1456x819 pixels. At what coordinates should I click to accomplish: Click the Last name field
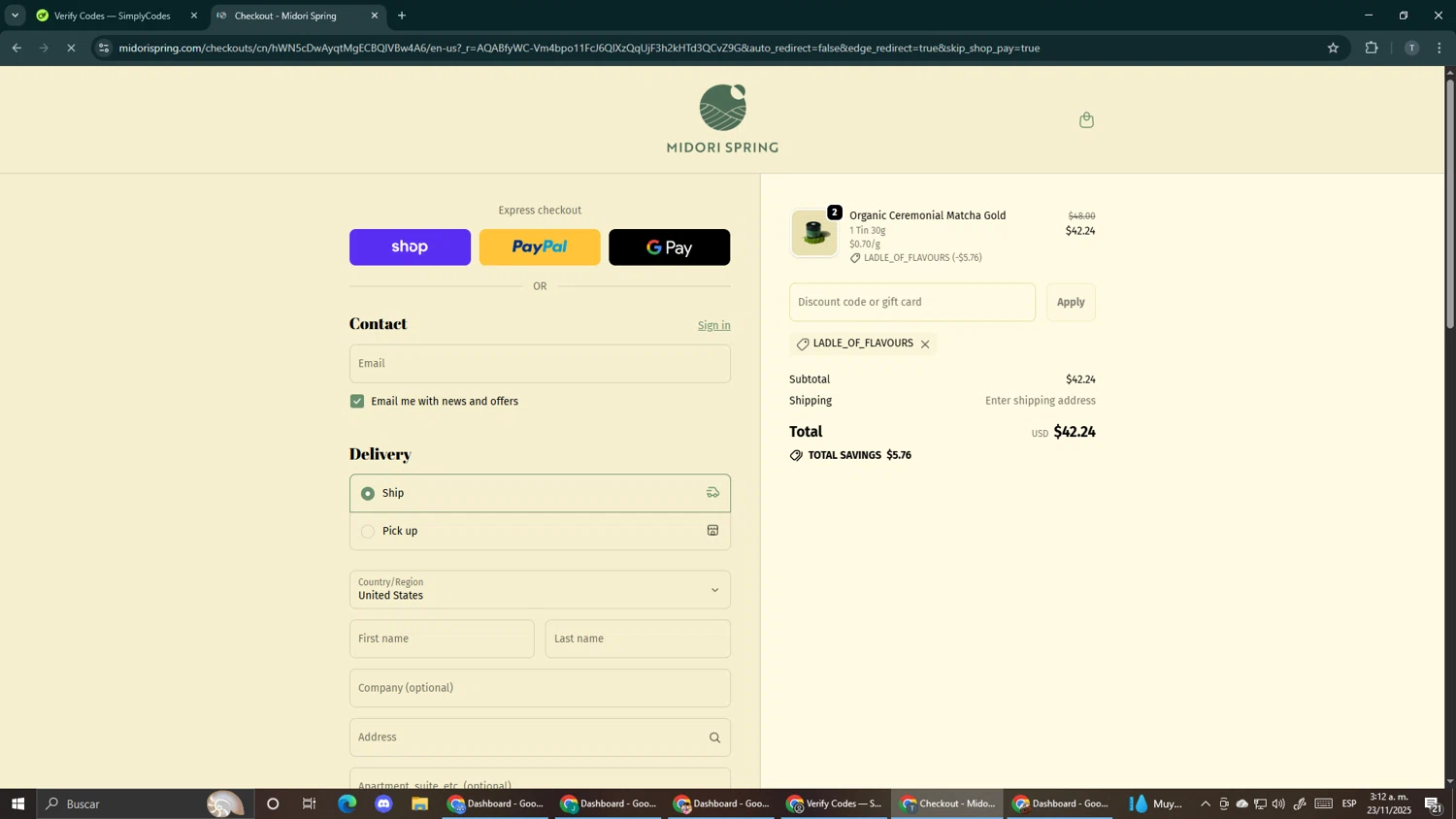(638, 639)
